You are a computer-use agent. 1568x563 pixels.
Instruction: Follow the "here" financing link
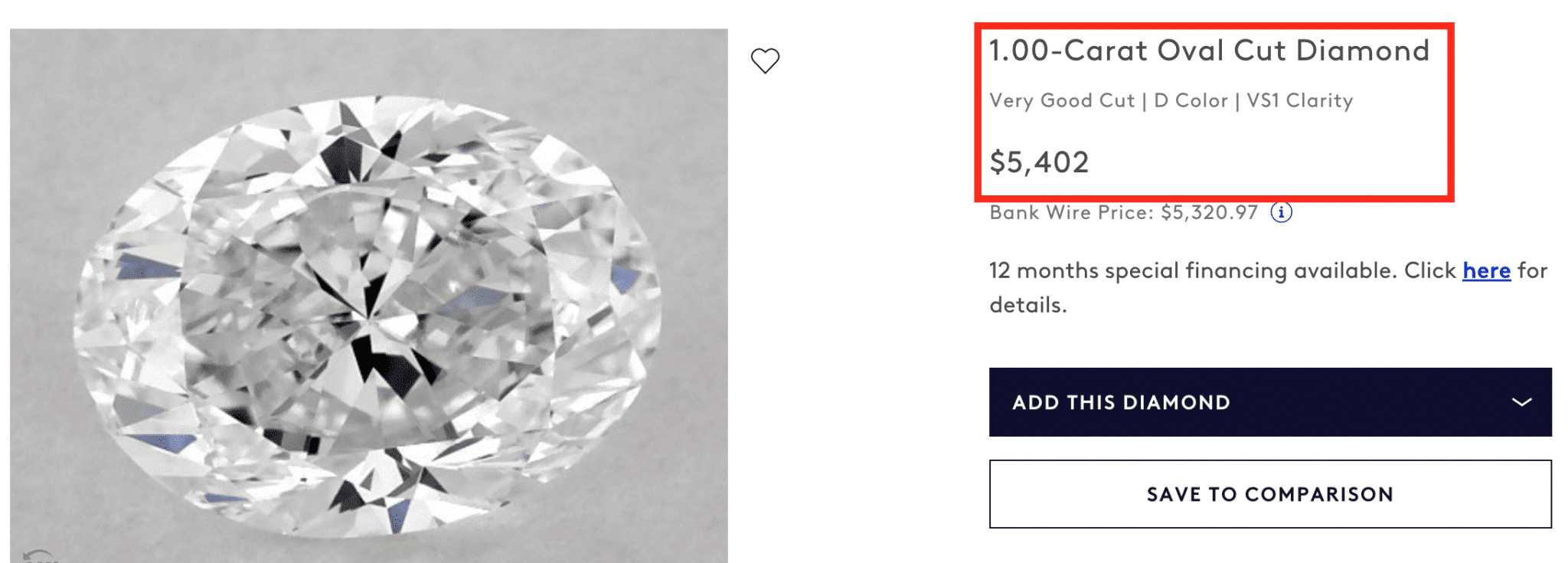point(1486,270)
